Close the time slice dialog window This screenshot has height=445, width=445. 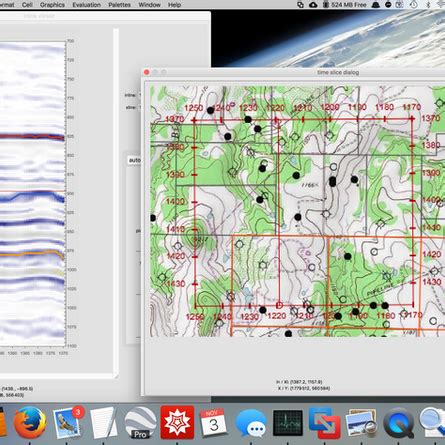click(x=147, y=72)
